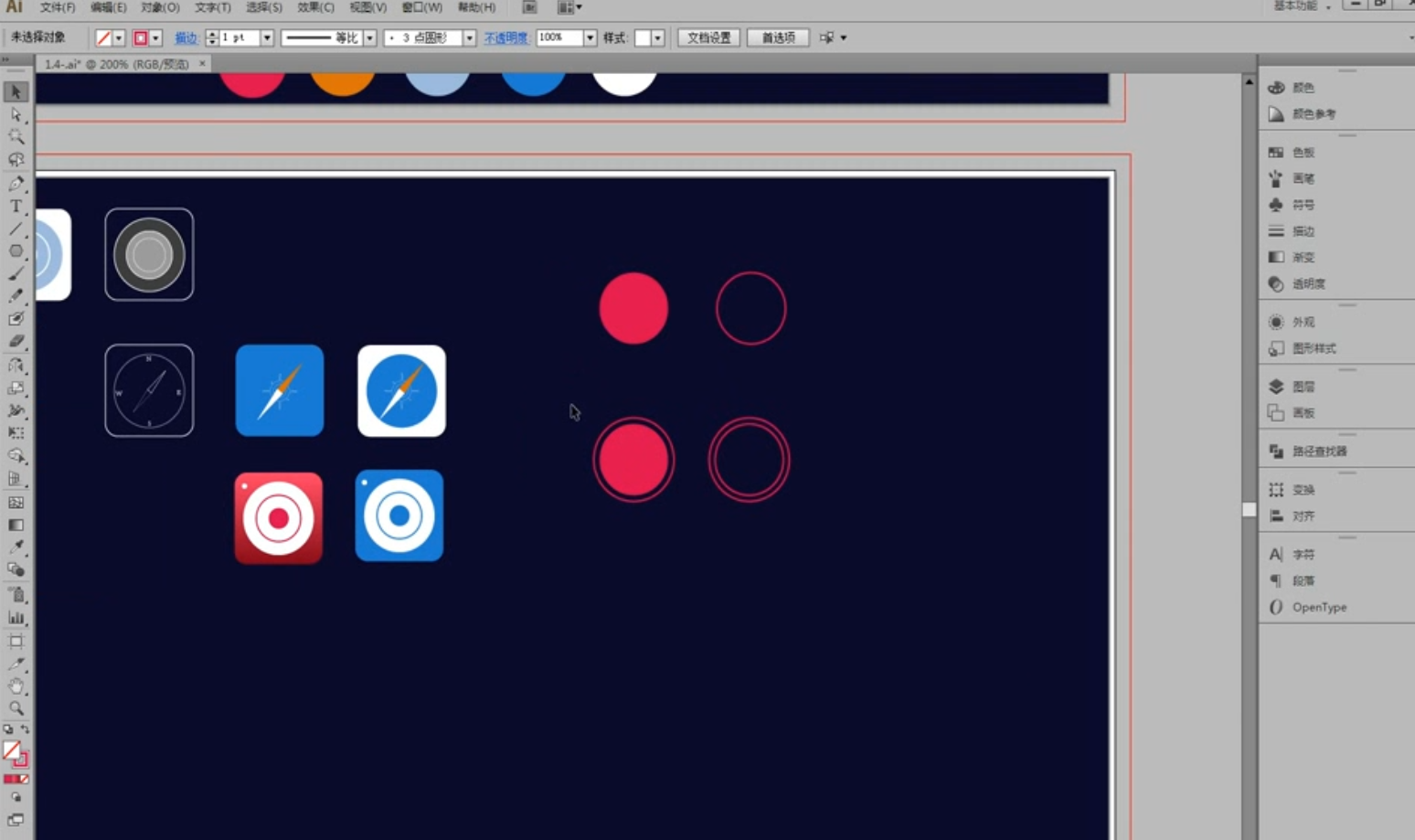Click the 不透明度 opacity link
The height and width of the screenshot is (840, 1415).
pos(506,38)
